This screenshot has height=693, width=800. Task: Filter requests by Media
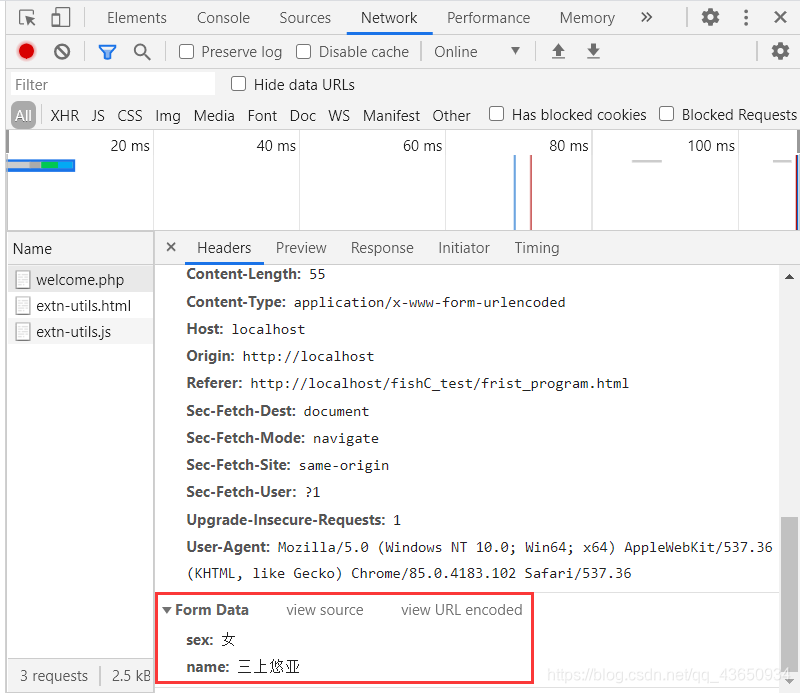pyautogui.click(x=214, y=116)
